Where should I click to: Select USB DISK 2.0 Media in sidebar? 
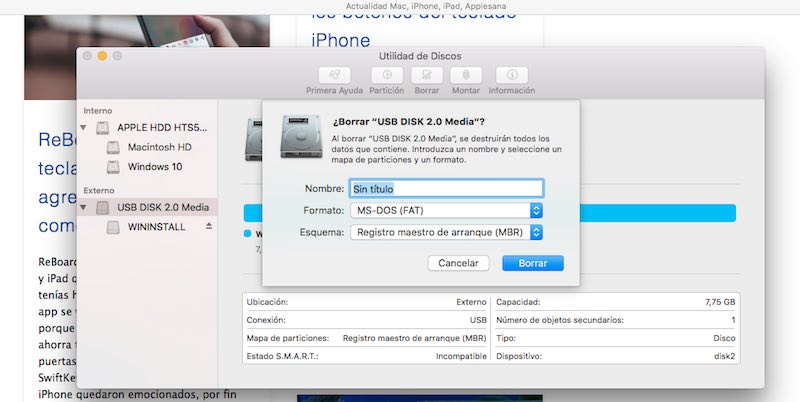point(163,207)
